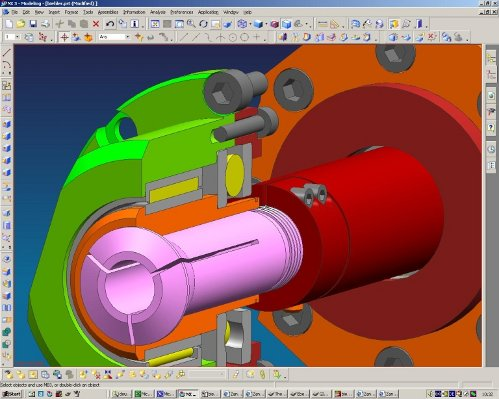This screenshot has width=499, height=399.
Task: Click the Undo arrow icon
Action: click(x=110, y=24)
